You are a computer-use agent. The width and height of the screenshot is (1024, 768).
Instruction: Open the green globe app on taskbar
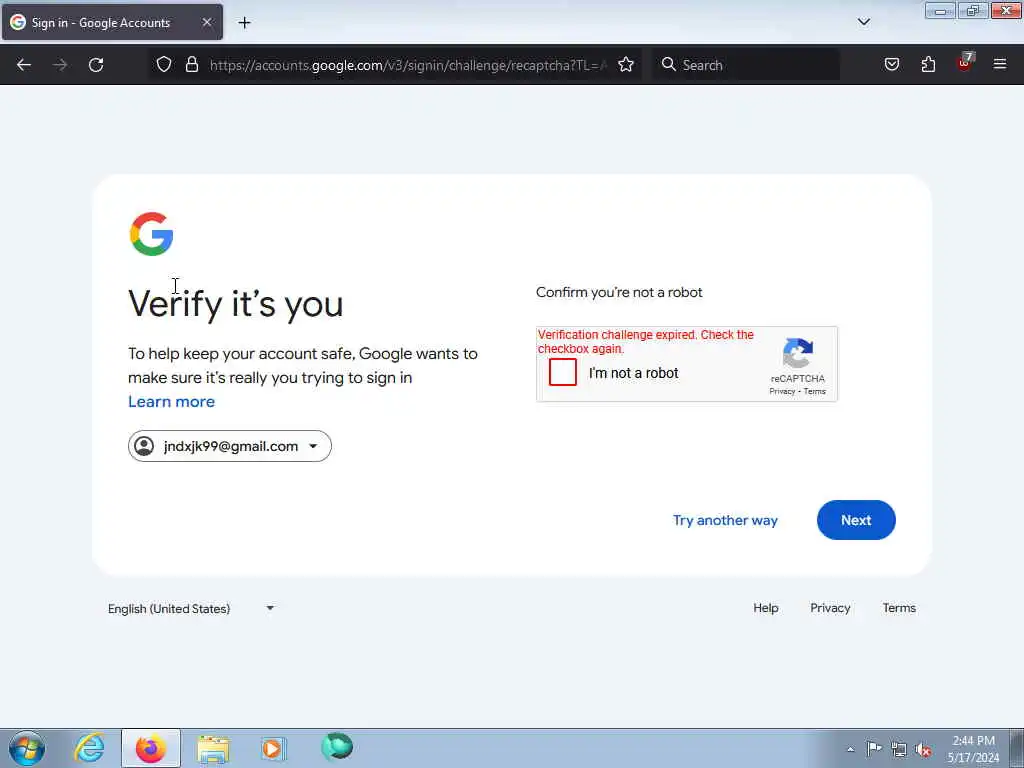[337, 746]
